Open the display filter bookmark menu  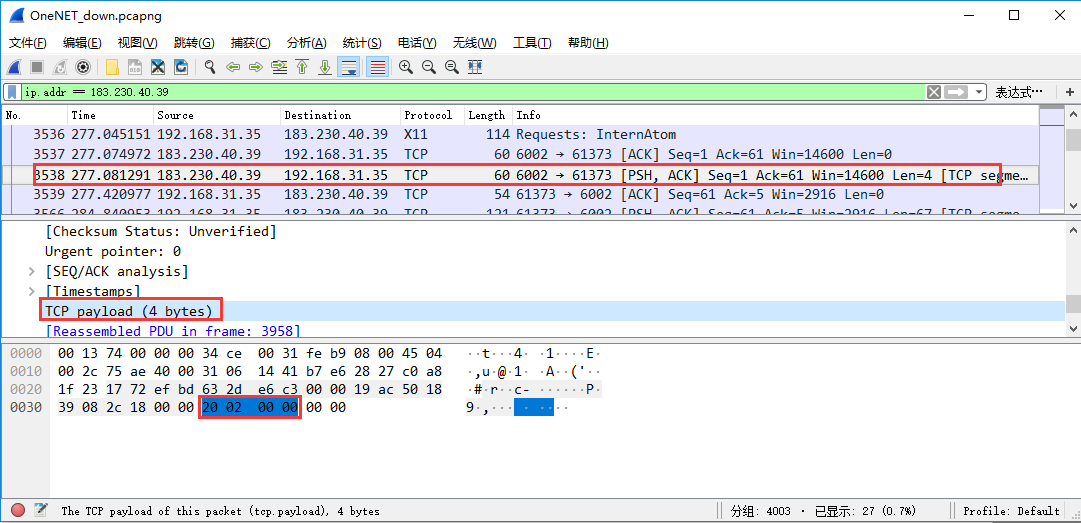pos(12,92)
